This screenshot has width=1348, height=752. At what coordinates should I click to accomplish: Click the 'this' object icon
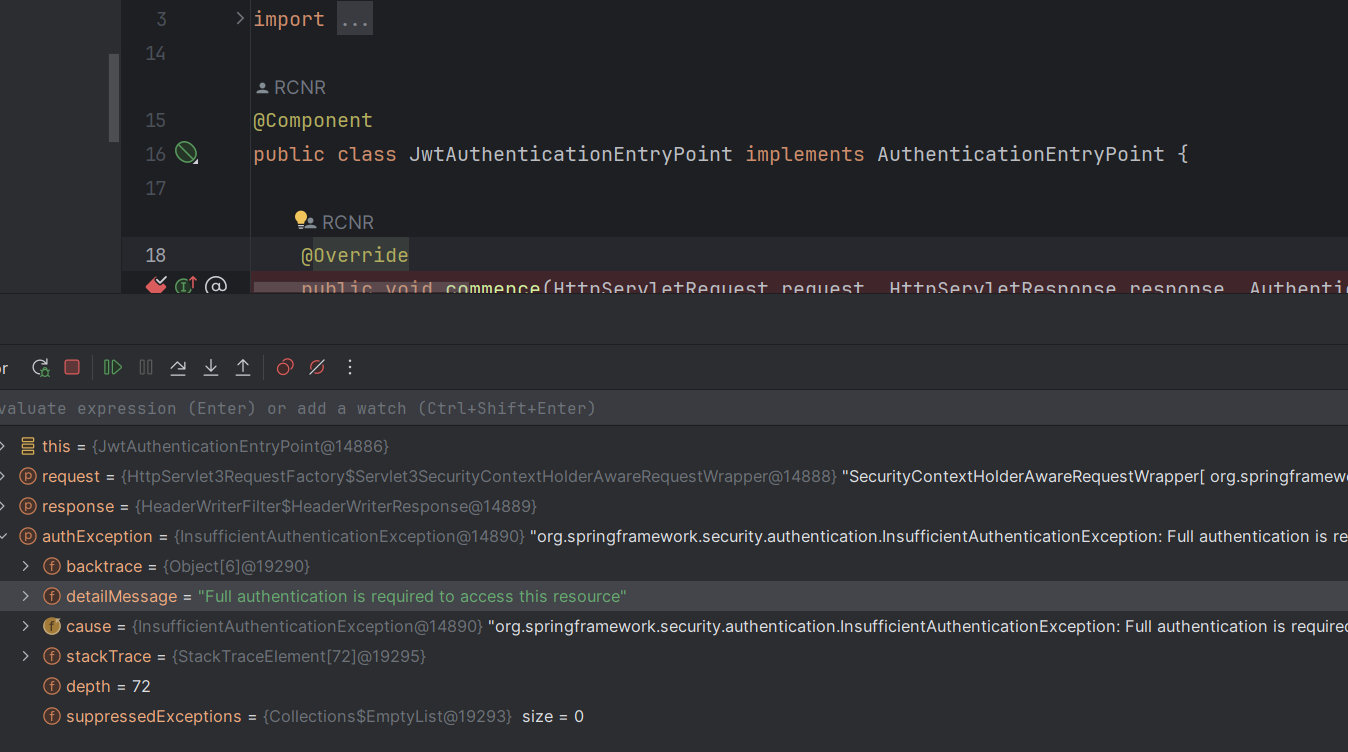point(28,446)
